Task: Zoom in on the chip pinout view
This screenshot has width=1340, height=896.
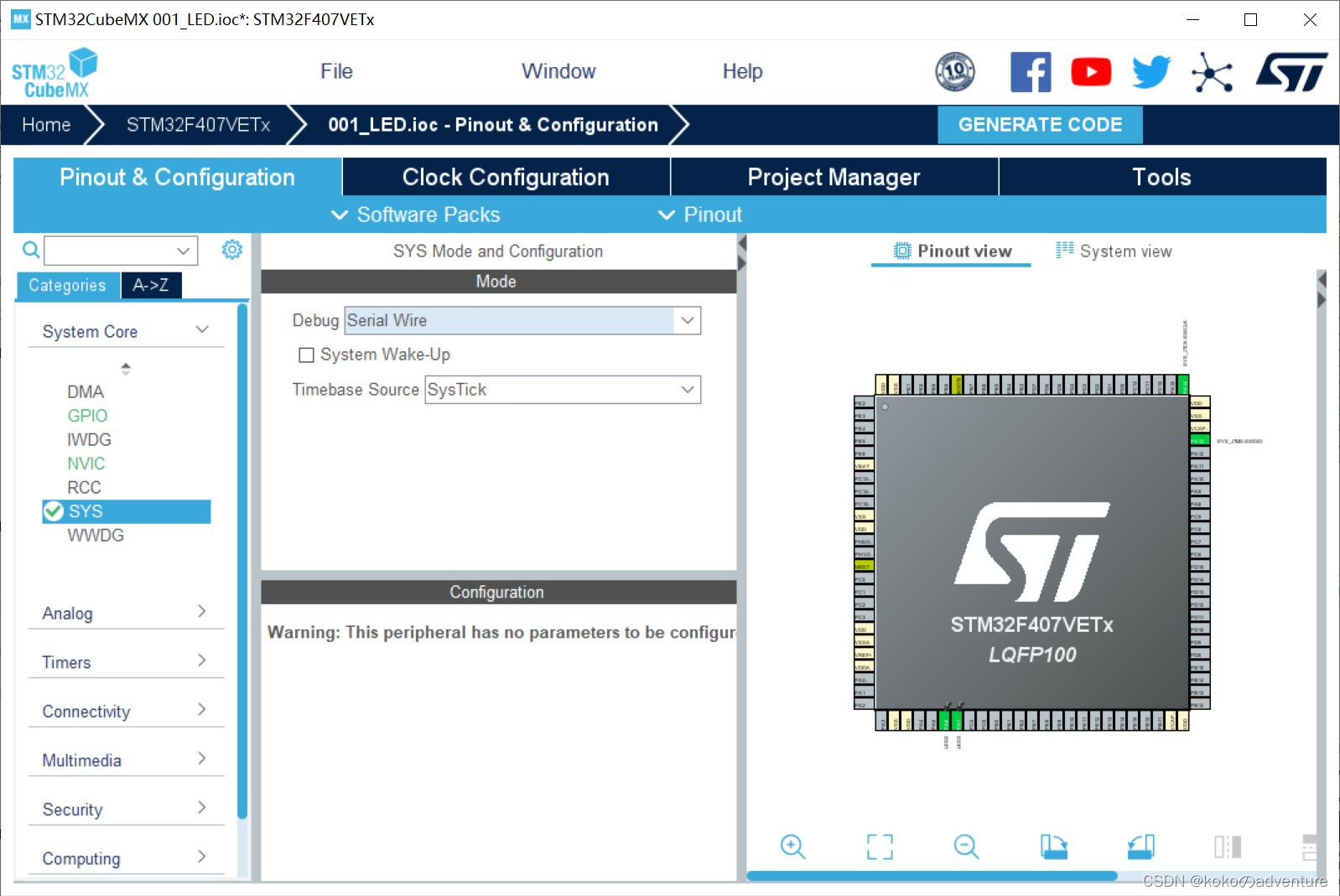Action: [792, 847]
